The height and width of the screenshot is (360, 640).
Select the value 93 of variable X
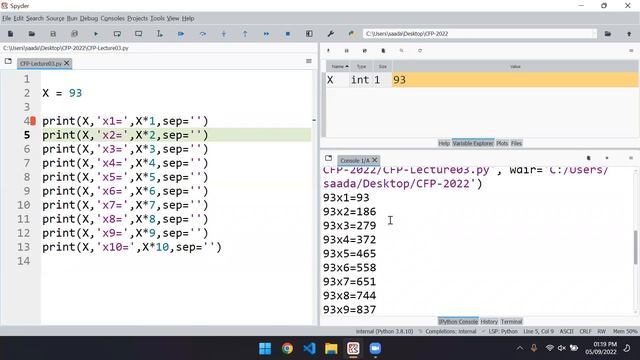(x=515, y=80)
